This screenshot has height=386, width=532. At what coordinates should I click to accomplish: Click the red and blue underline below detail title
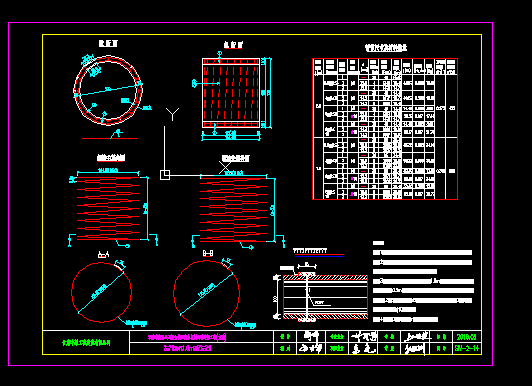(319, 255)
